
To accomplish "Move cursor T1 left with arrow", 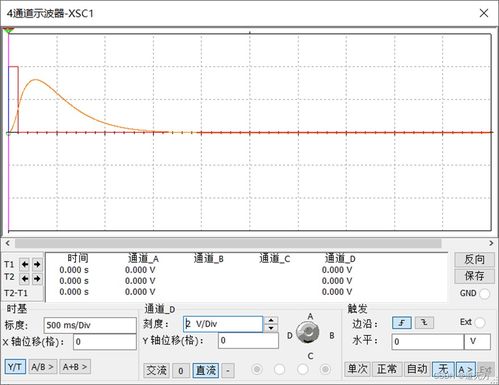I will (x=24, y=264).
